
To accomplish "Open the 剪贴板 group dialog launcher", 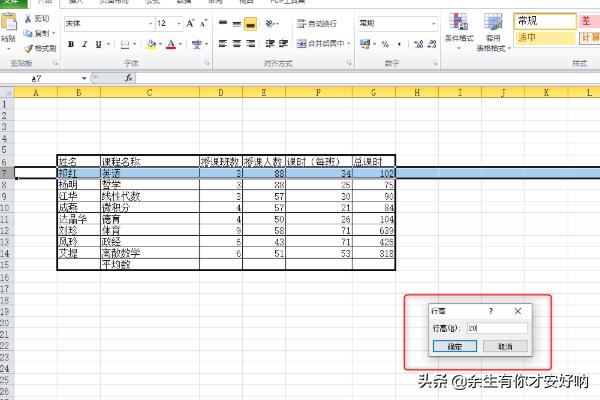I will [56, 63].
